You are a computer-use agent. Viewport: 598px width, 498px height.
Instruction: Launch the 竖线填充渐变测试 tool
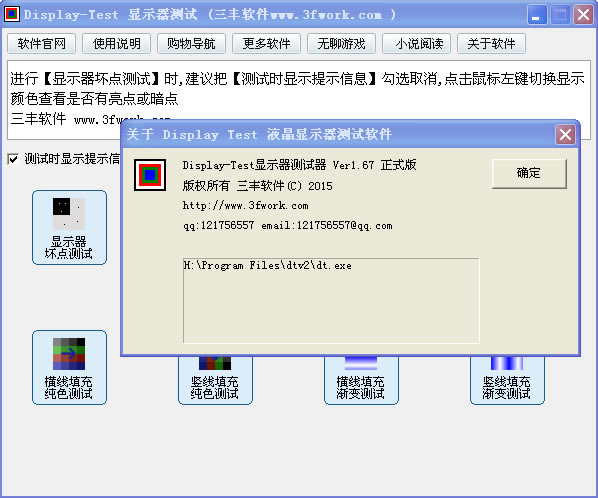pyautogui.click(x=507, y=381)
